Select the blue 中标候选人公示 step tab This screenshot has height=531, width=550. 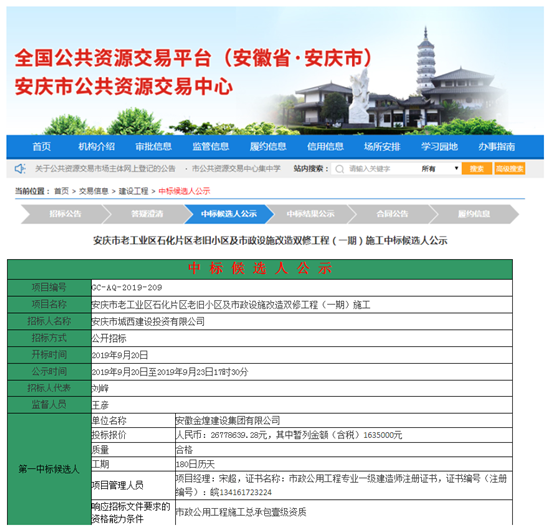point(229,214)
